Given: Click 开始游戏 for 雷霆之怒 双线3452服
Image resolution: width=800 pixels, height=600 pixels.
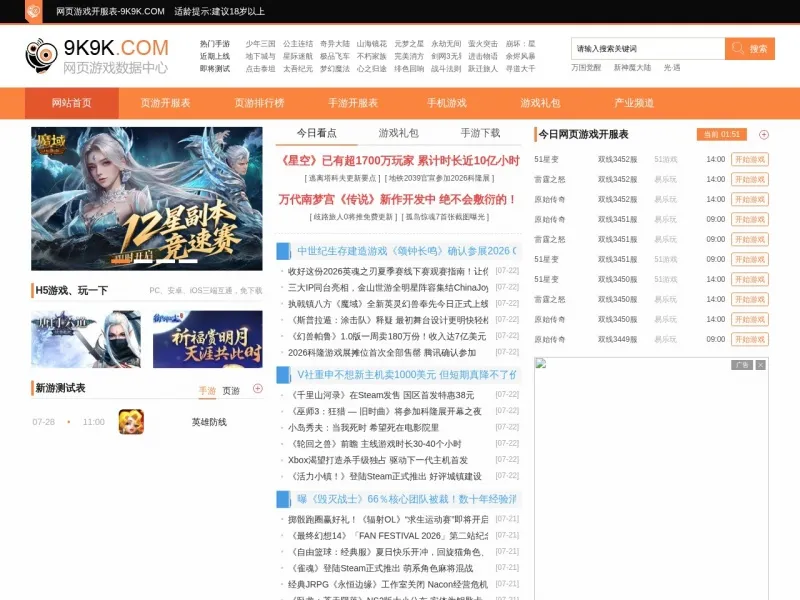Looking at the screenshot, I should [750, 180].
